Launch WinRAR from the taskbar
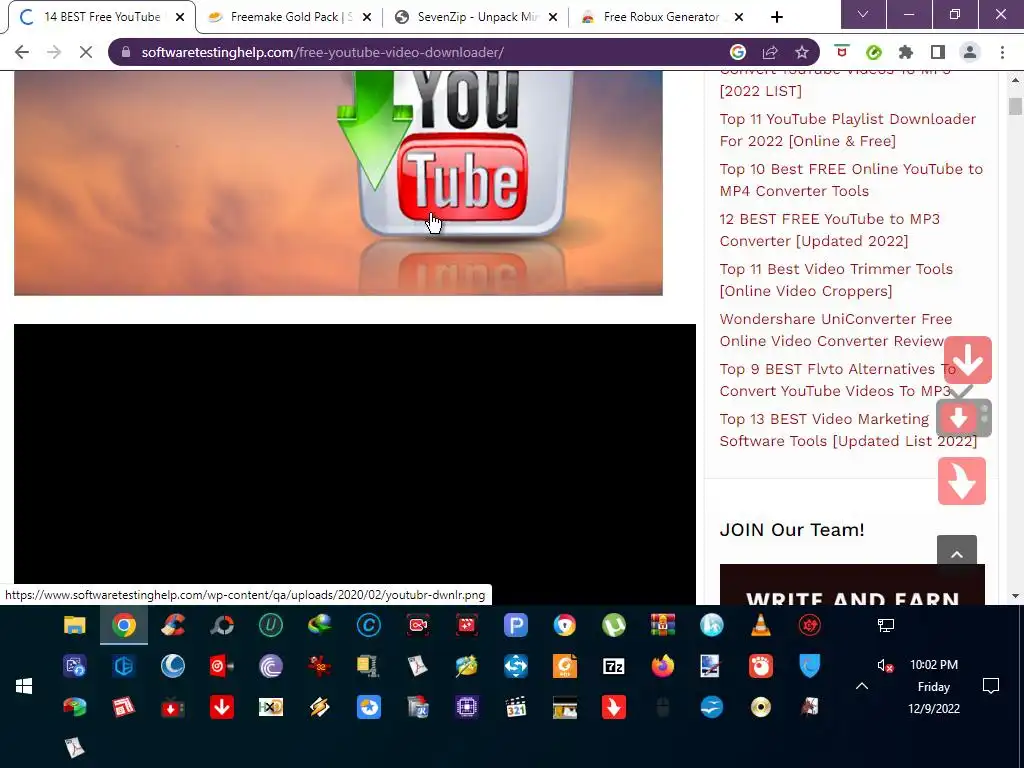The image size is (1024, 768). [662, 625]
